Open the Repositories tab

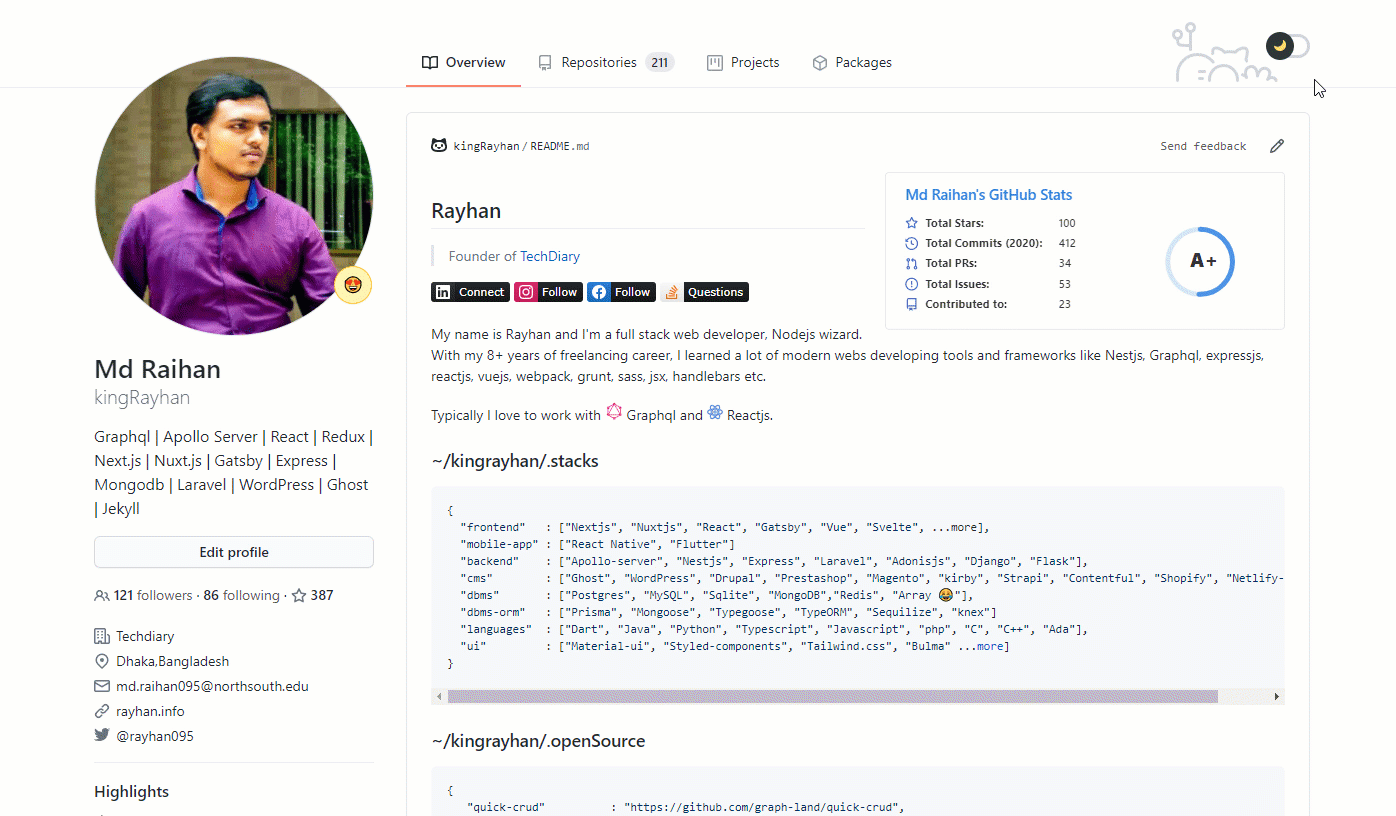[x=606, y=62]
